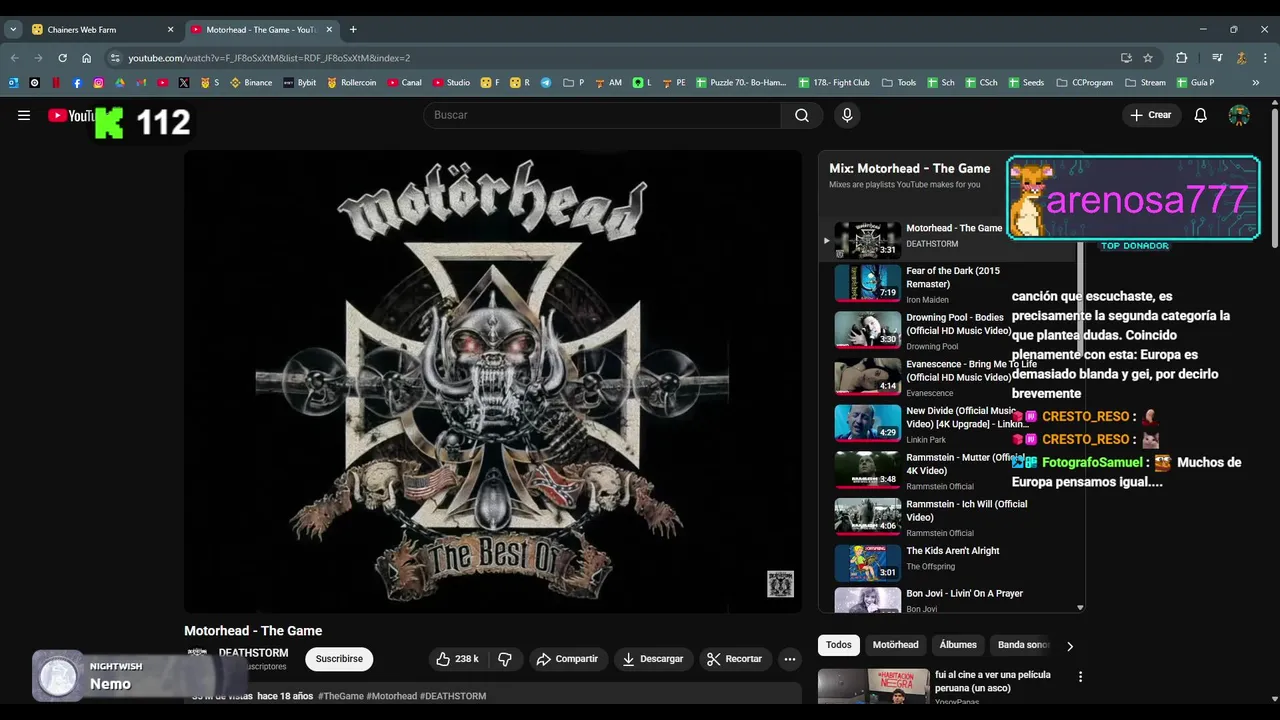Open the Telegram bookmark
The image size is (1280, 720).
546,83
